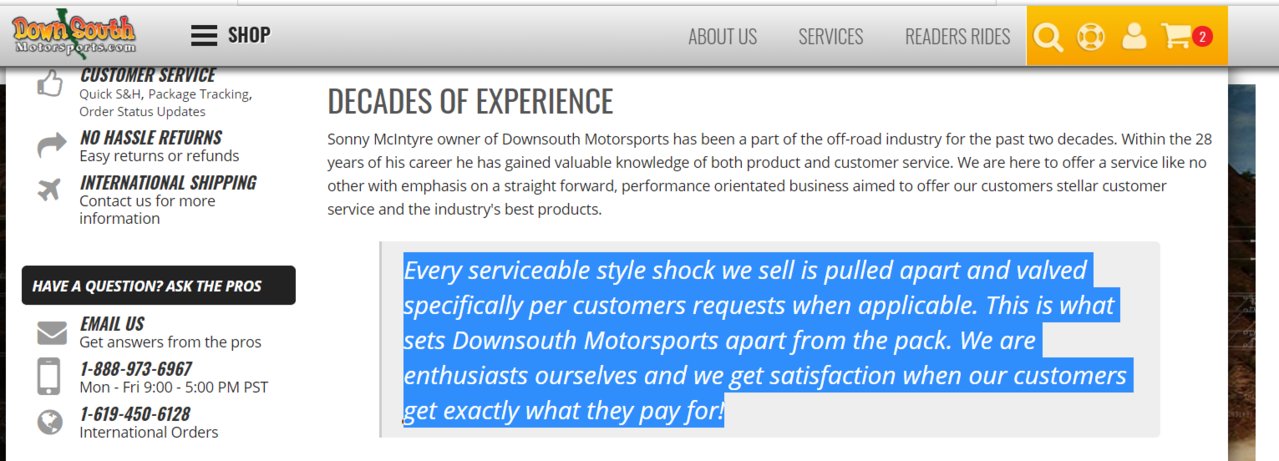
Task: Click the envelope email icon
Action: [51, 333]
